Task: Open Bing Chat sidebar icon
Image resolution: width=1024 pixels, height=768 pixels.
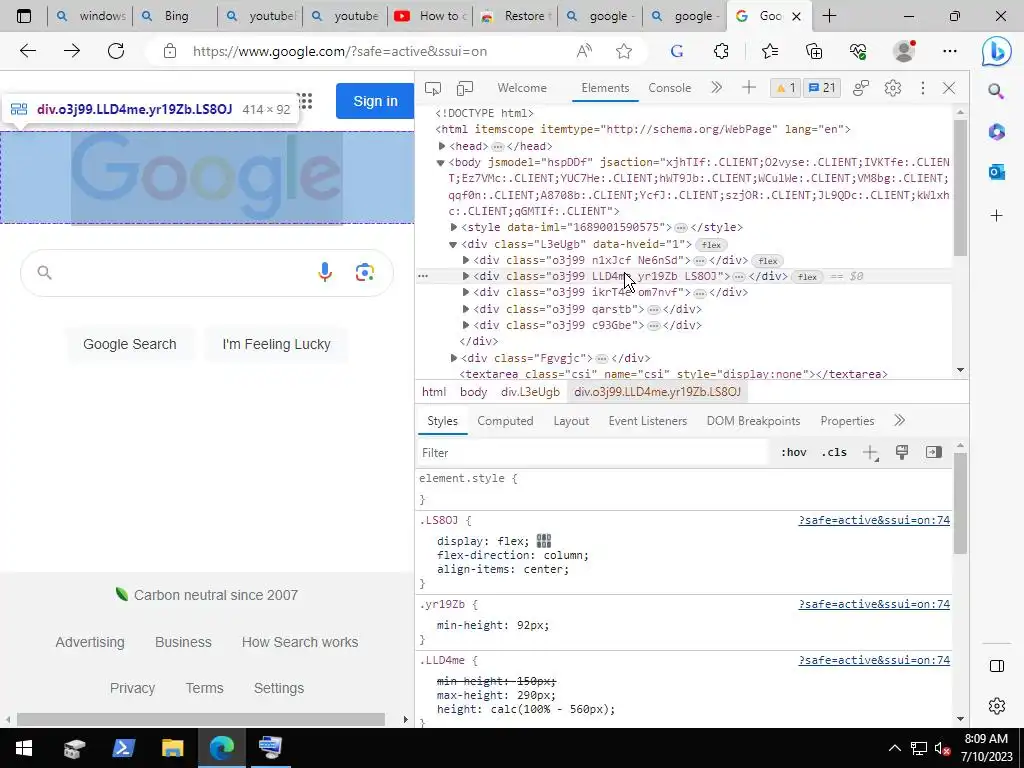Action: click(997, 51)
